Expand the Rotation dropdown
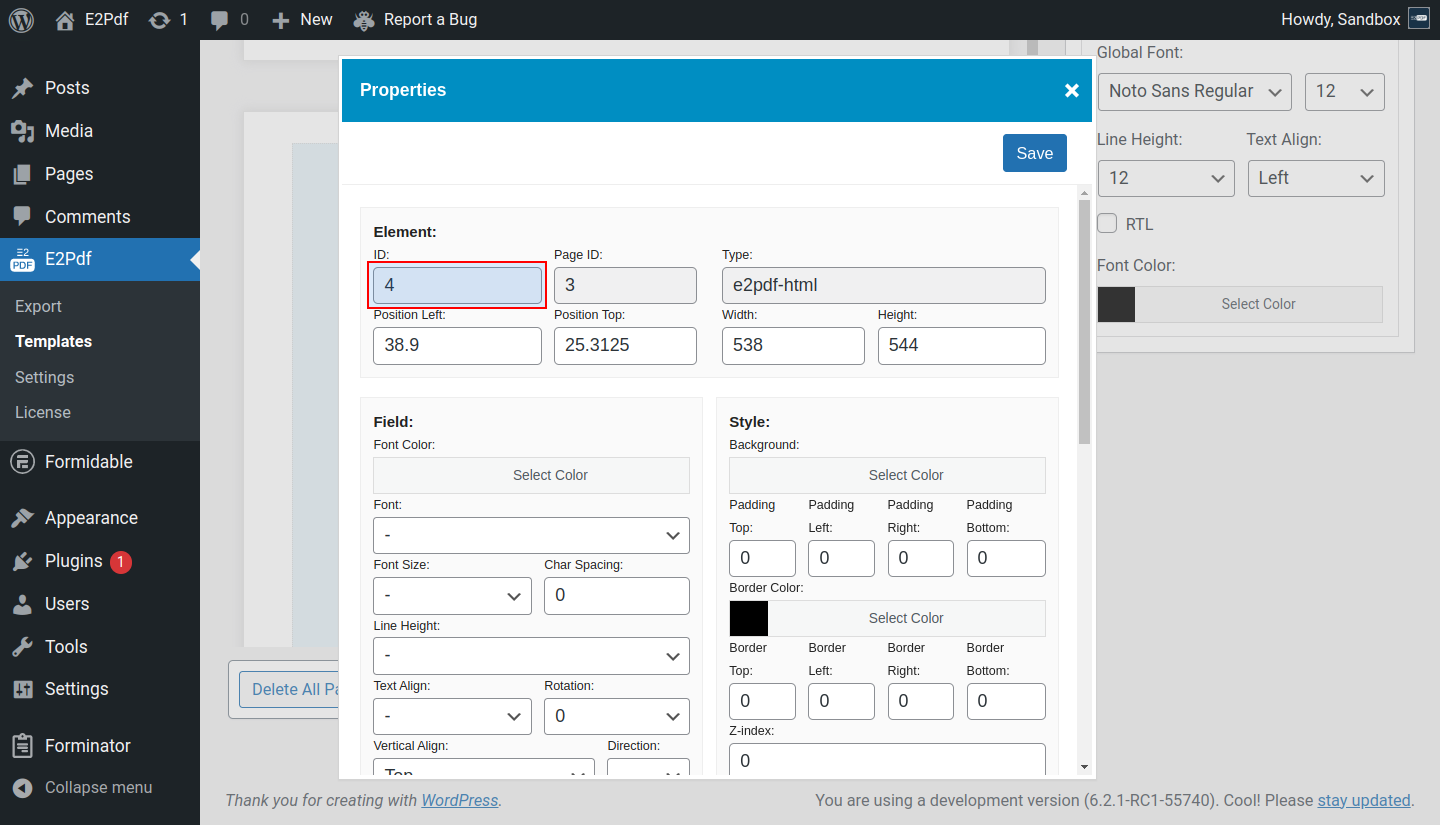The image size is (1440, 825). pos(616,716)
